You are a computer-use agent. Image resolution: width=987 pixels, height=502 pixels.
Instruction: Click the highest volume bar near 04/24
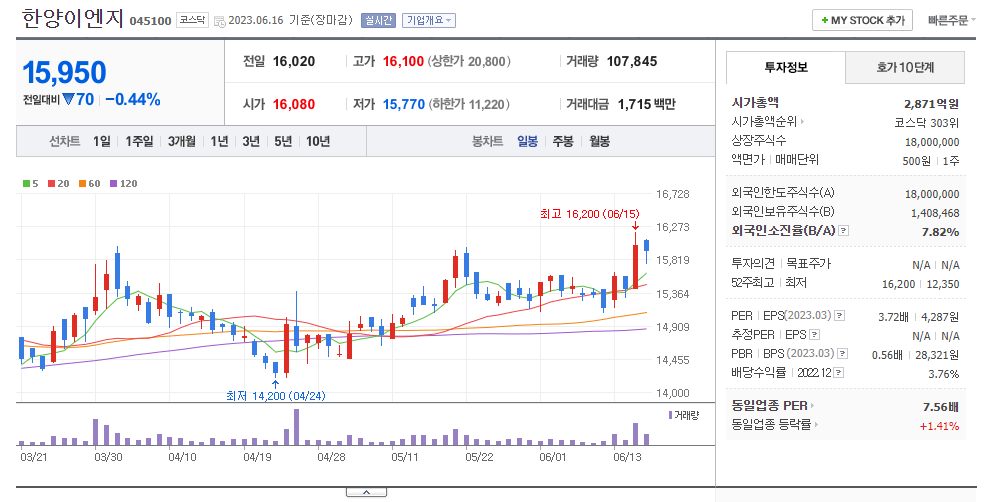coord(296,427)
